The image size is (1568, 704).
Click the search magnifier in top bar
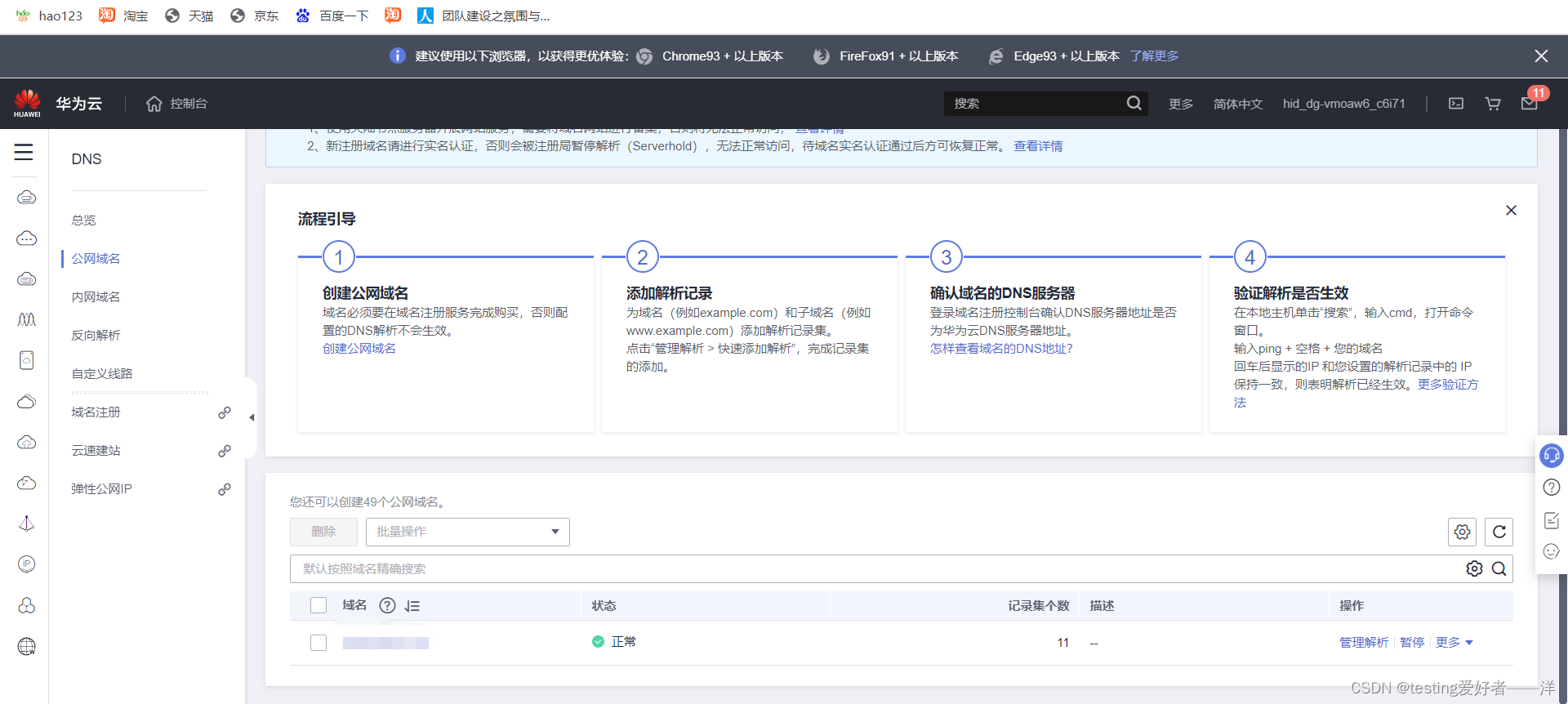coord(1134,103)
